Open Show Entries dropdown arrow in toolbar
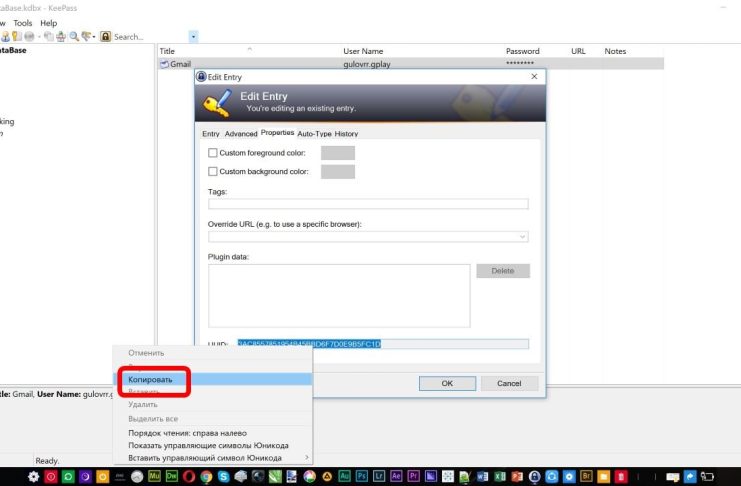741x486 pixels. tap(94, 36)
